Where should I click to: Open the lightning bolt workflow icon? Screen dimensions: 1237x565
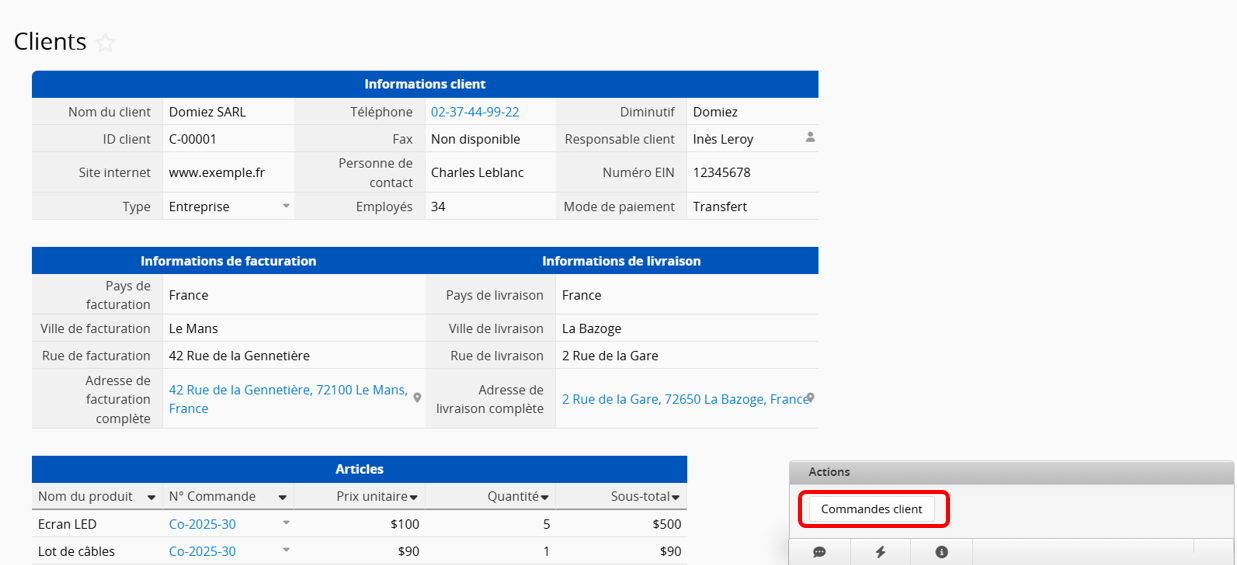(x=880, y=552)
